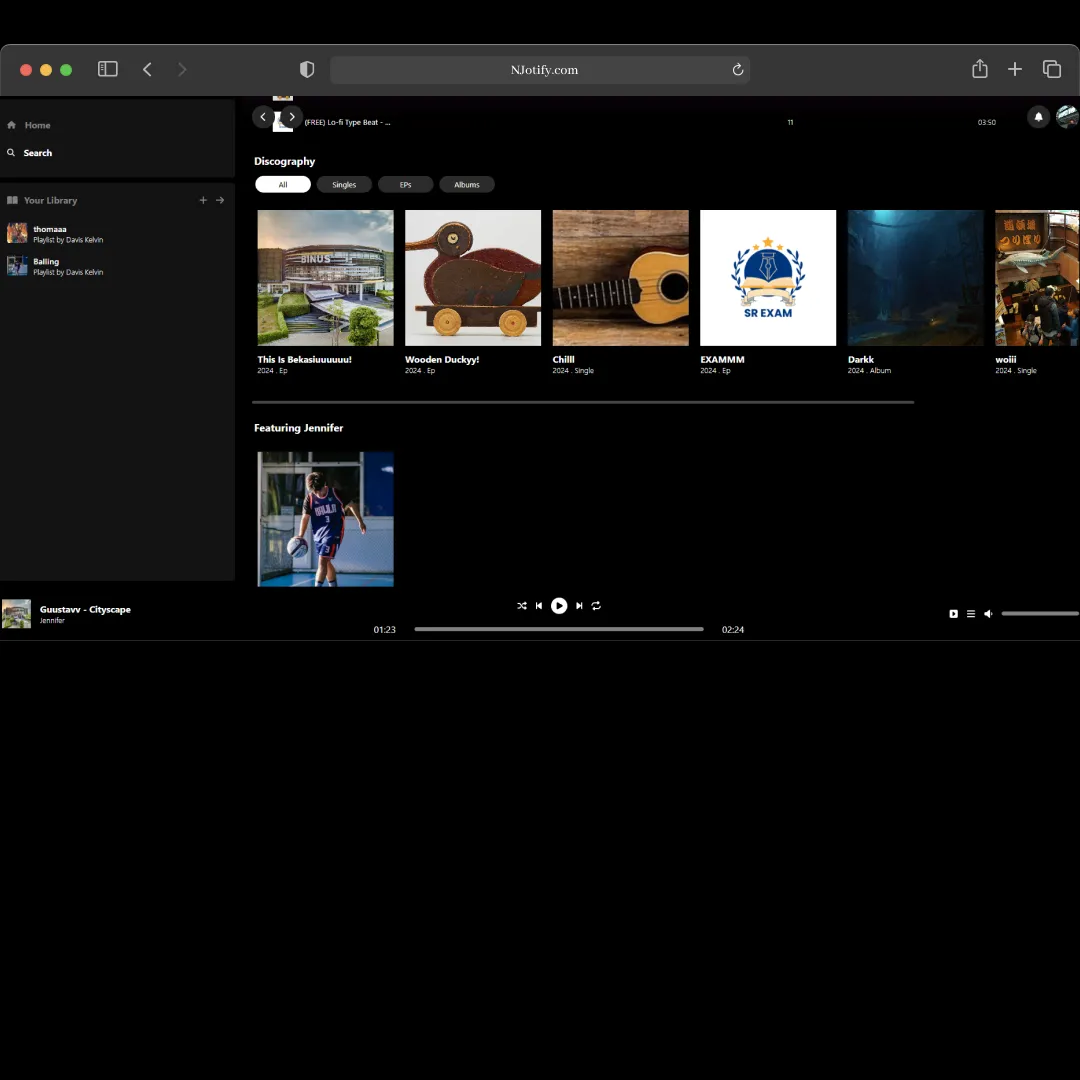Open the Wooden Duckyy! EP cover
1080x1080 pixels.
pyautogui.click(x=473, y=278)
